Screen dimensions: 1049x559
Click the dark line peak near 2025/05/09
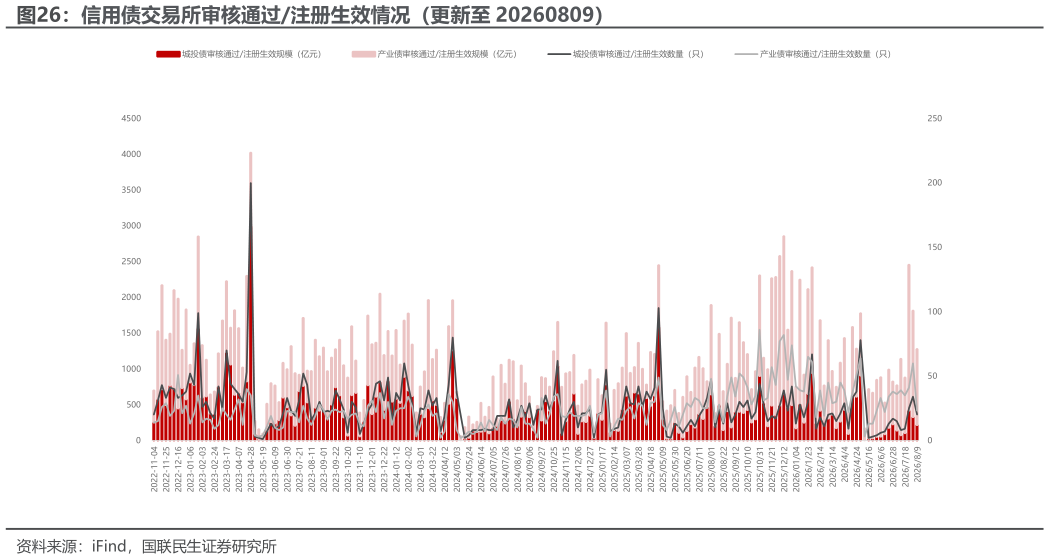click(x=658, y=308)
